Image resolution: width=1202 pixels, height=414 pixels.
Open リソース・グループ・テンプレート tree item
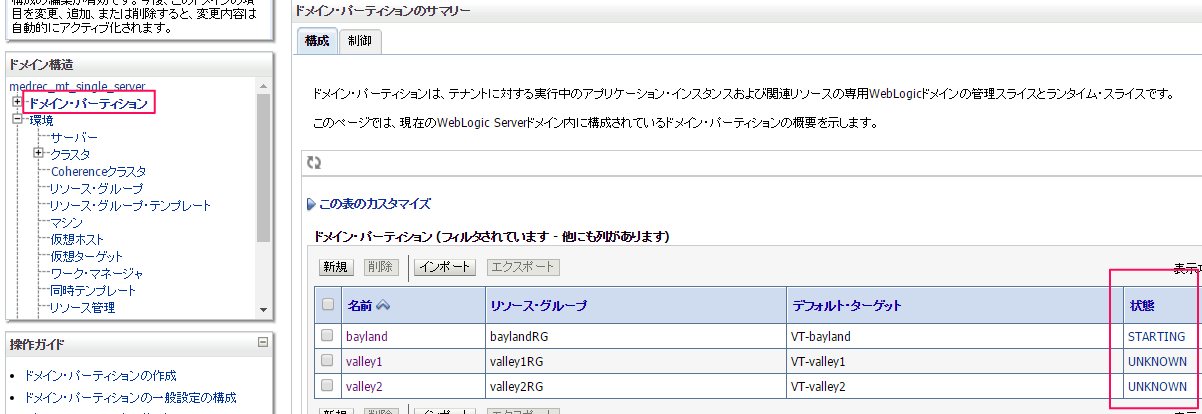[x=131, y=205]
